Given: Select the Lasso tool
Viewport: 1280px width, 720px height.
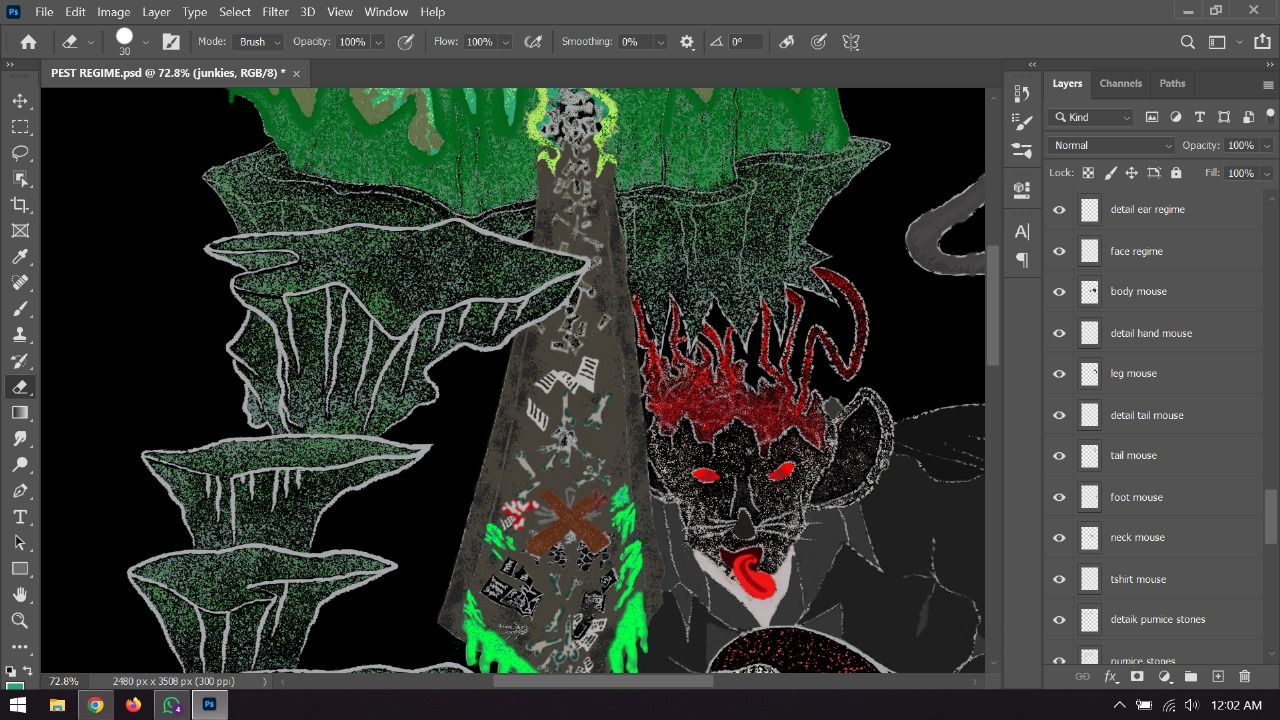Looking at the screenshot, I should 20,153.
